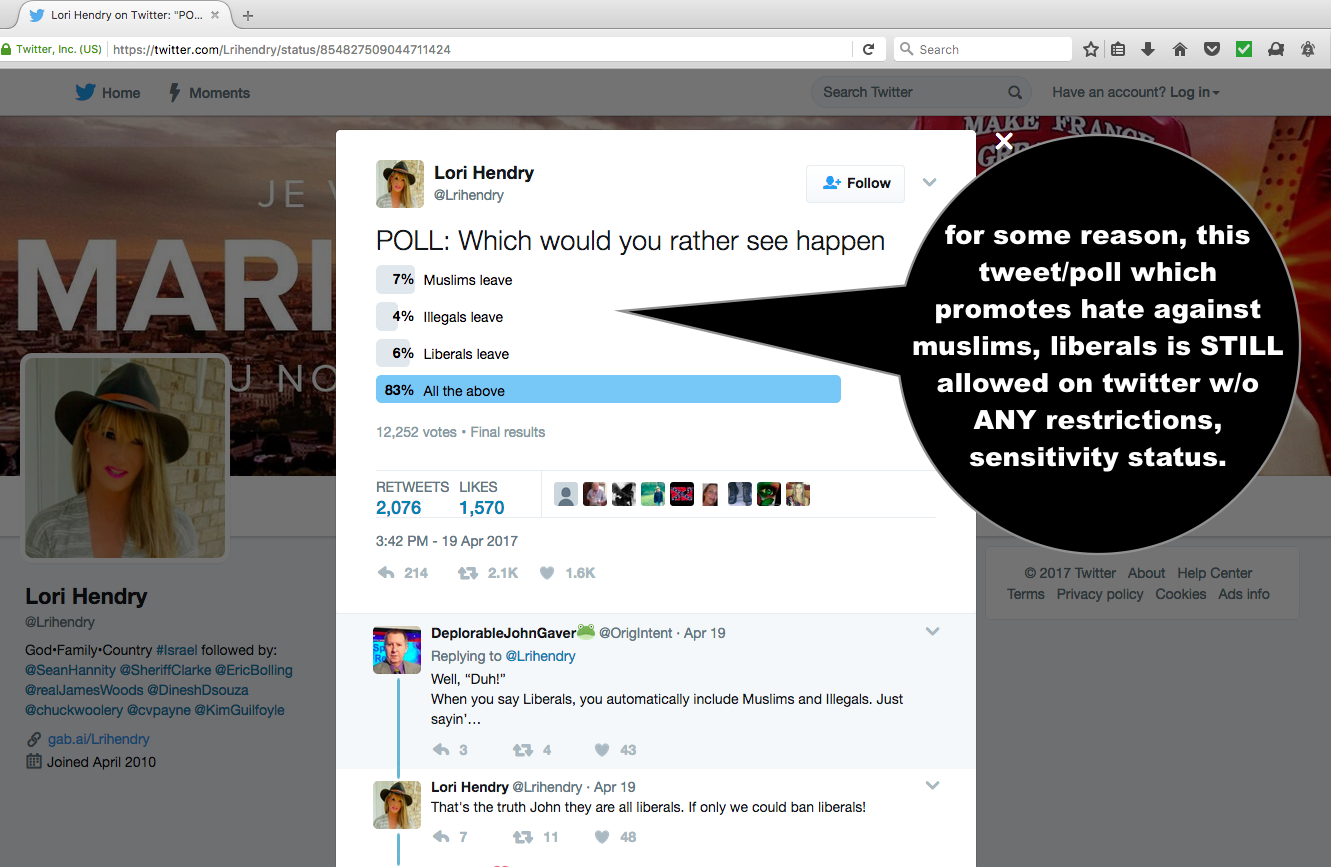Reload the page with the refresh arrow

(x=868, y=49)
